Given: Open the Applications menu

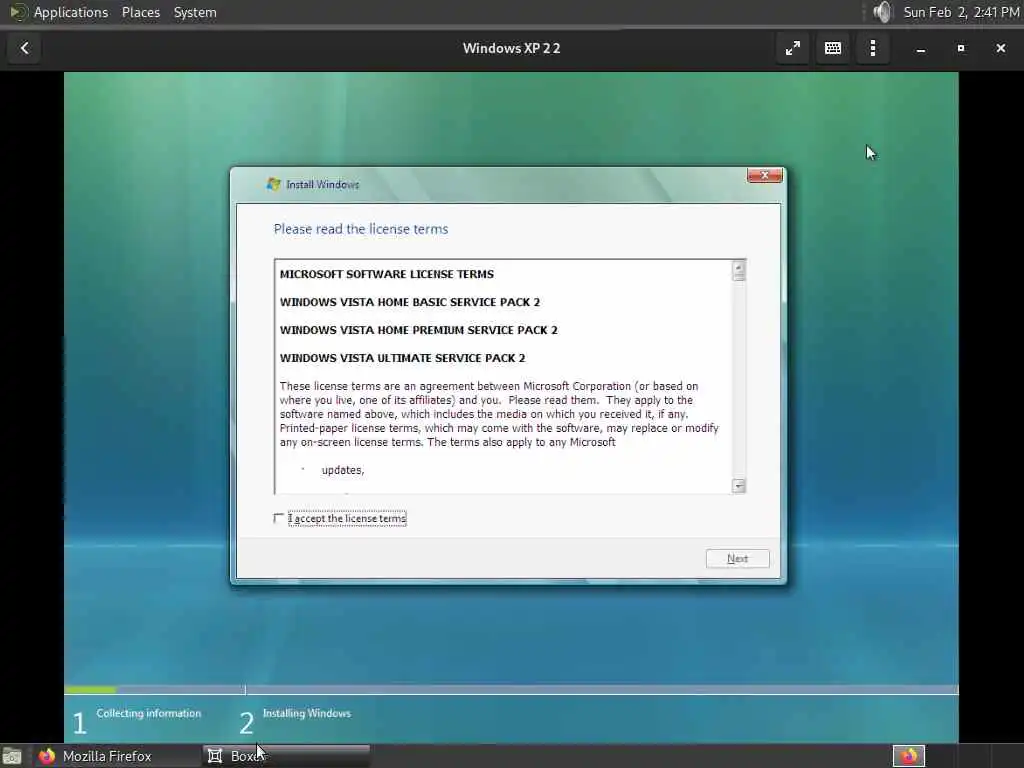Looking at the screenshot, I should pos(71,12).
